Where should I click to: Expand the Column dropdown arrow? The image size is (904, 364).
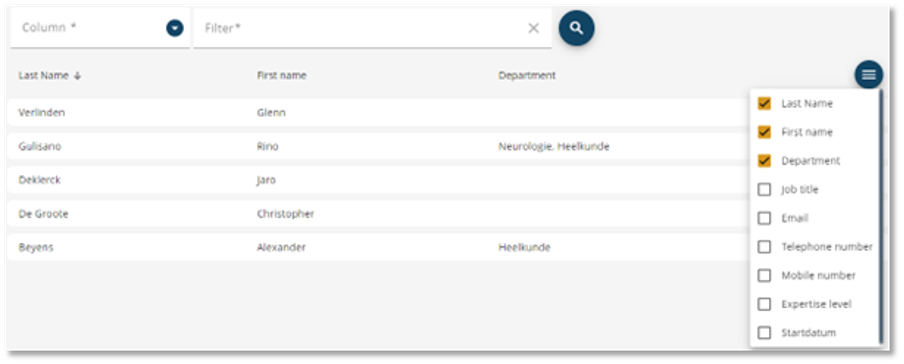click(x=175, y=28)
